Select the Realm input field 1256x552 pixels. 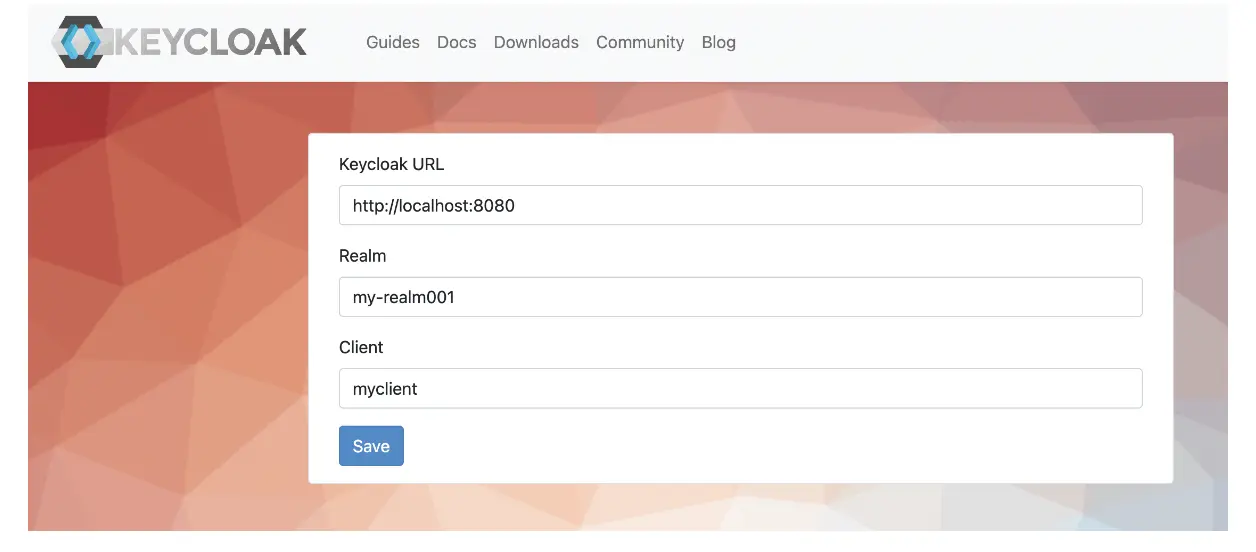point(741,297)
